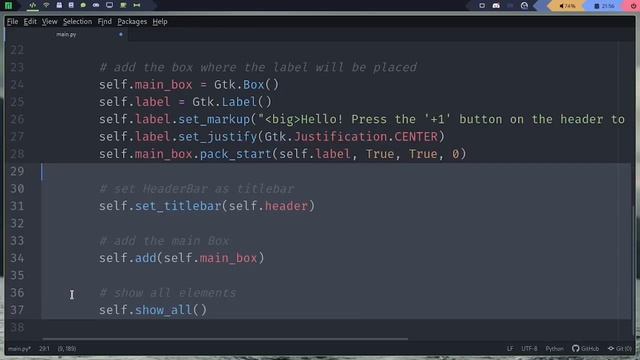Image resolution: width=640 pixels, height=360 pixels.
Task: Click comment about box where label placed
Action: pyautogui.click(x=258, y=67)
